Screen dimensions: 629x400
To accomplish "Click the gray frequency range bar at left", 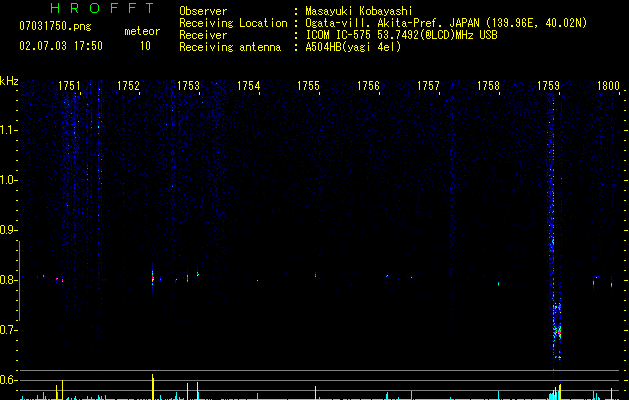I will [x=19, y=281].
